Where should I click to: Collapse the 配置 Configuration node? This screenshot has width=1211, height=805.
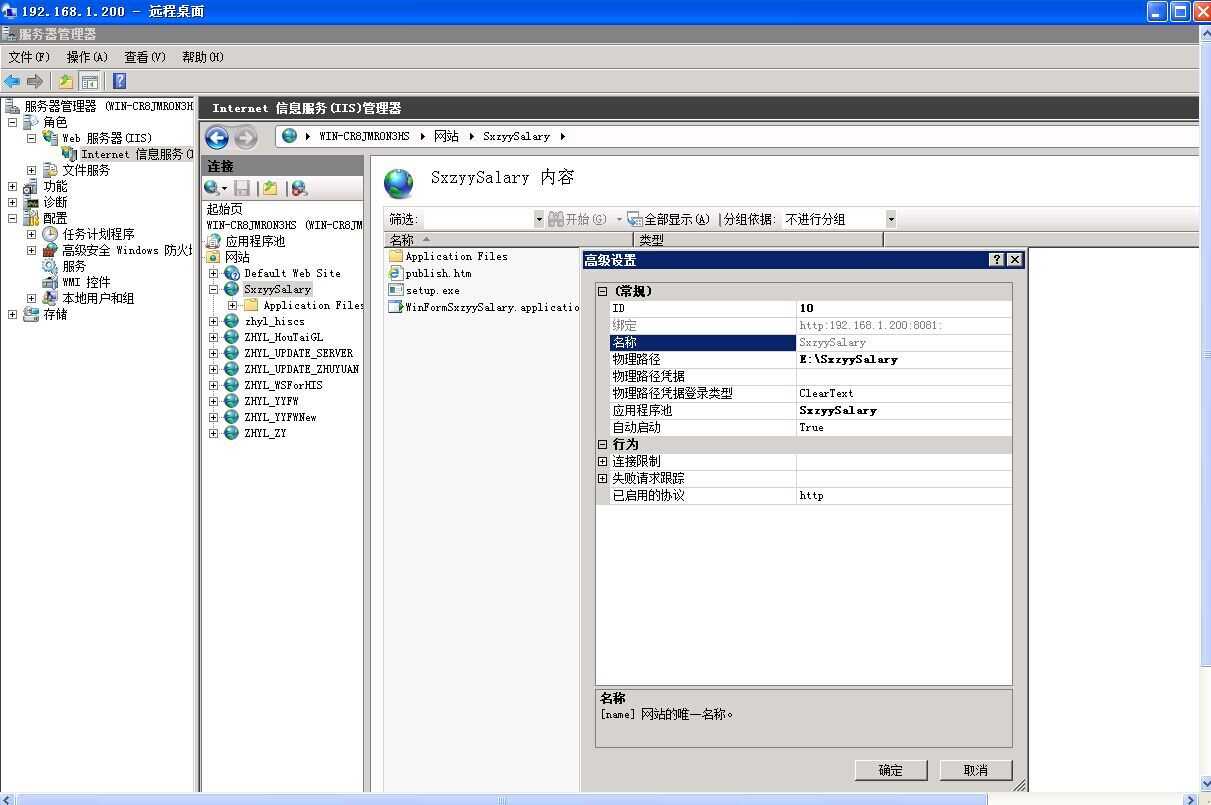[12, 218]
